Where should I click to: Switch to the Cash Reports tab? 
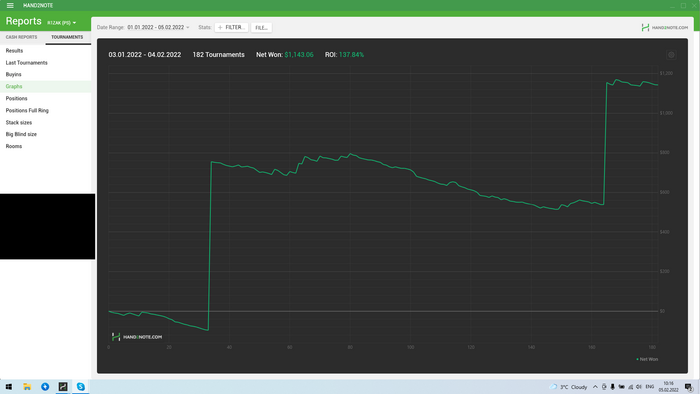[x=21, y=37]
